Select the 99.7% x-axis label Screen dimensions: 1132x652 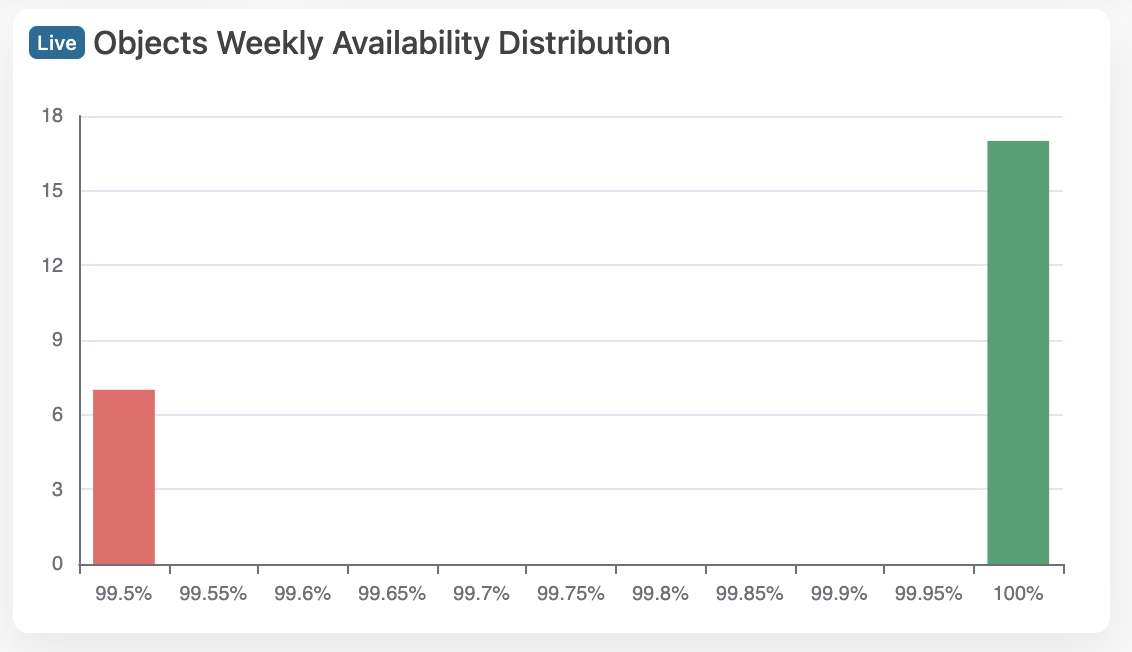tap(481, 593)
